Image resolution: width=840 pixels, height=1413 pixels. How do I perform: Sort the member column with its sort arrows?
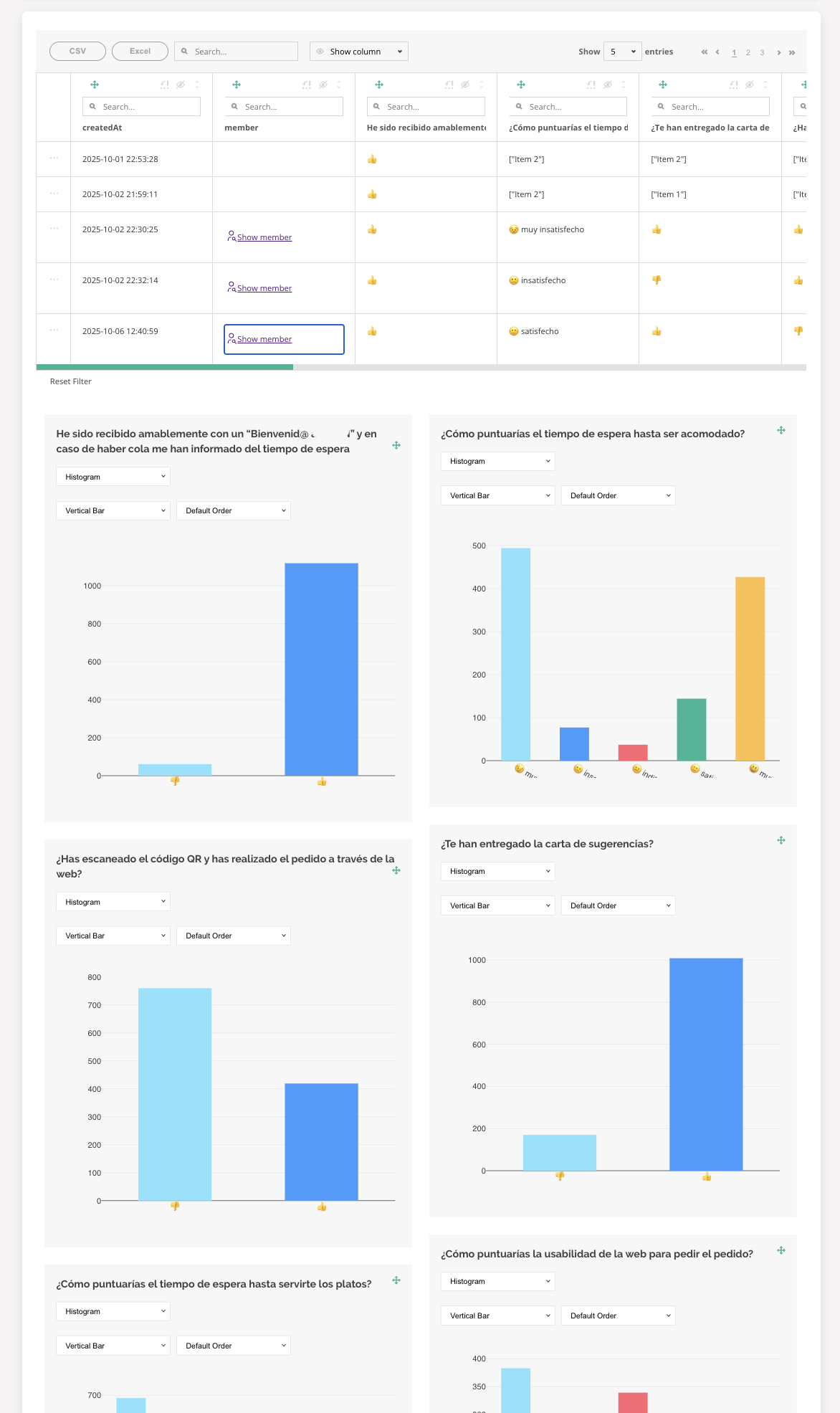[339, 85]
